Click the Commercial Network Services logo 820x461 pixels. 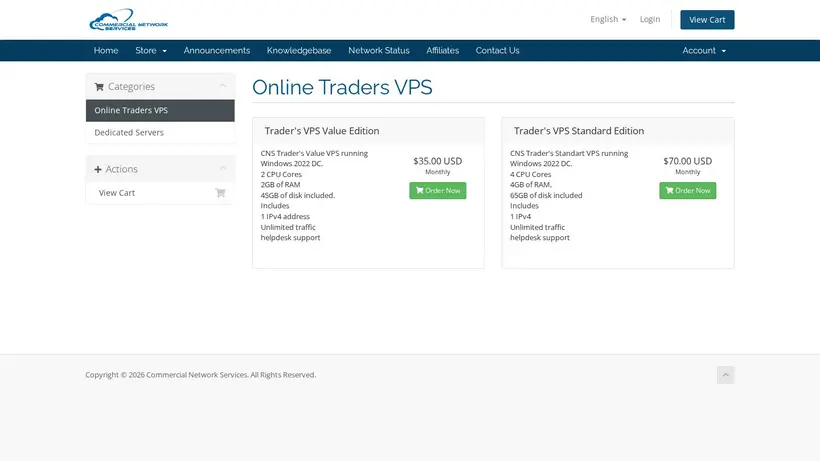(129, 20)
